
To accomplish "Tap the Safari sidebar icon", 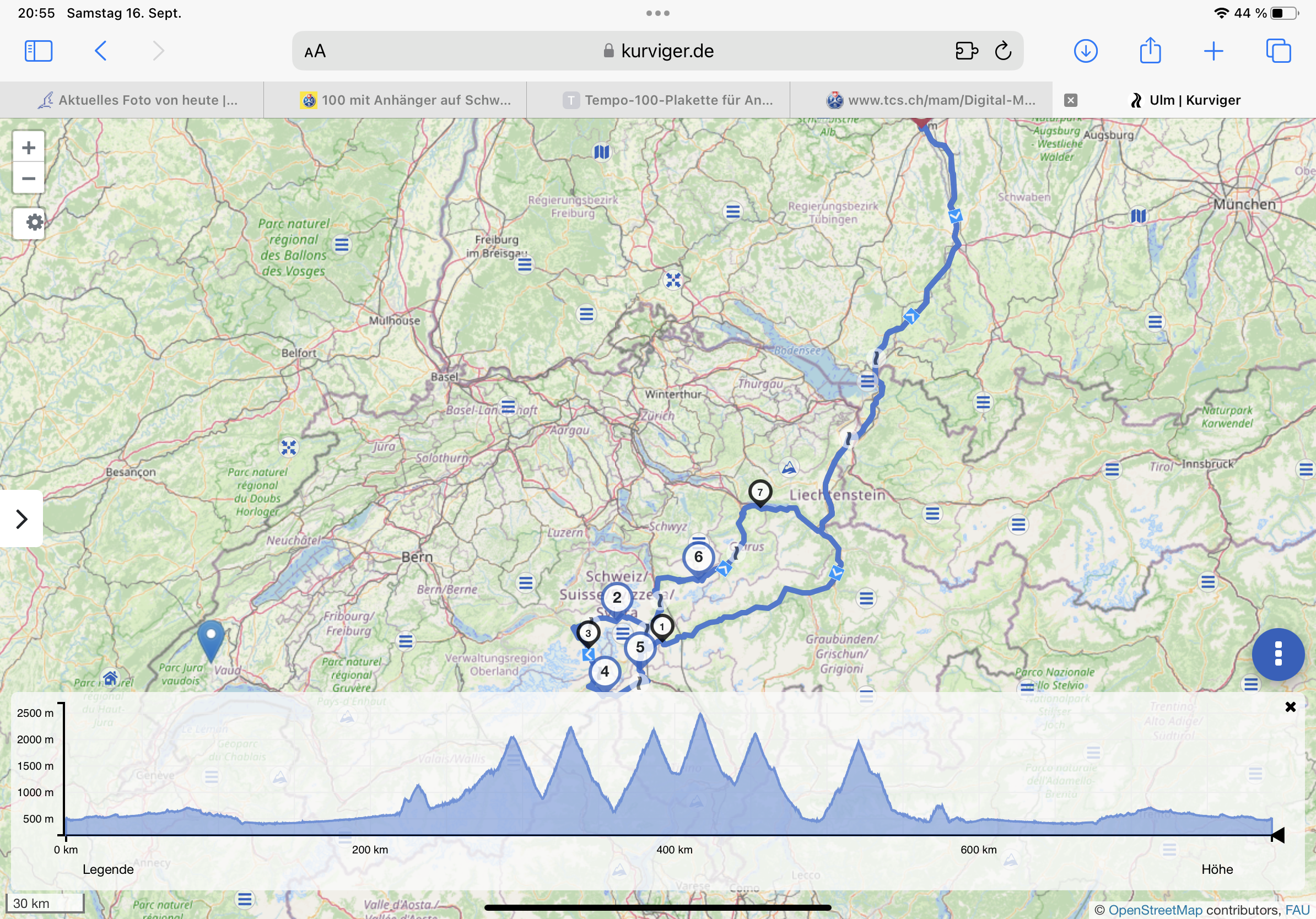I will pos(39,51).
